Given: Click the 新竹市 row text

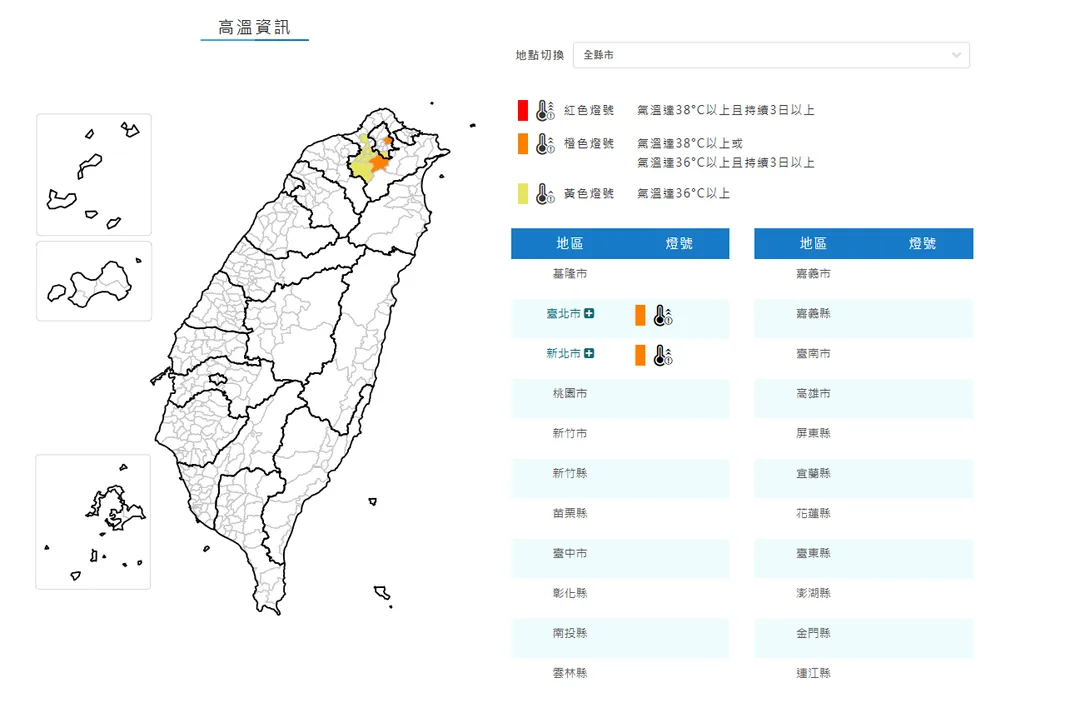Looking at the screenshot, I should pyautogui.click(x=570, y=433).
